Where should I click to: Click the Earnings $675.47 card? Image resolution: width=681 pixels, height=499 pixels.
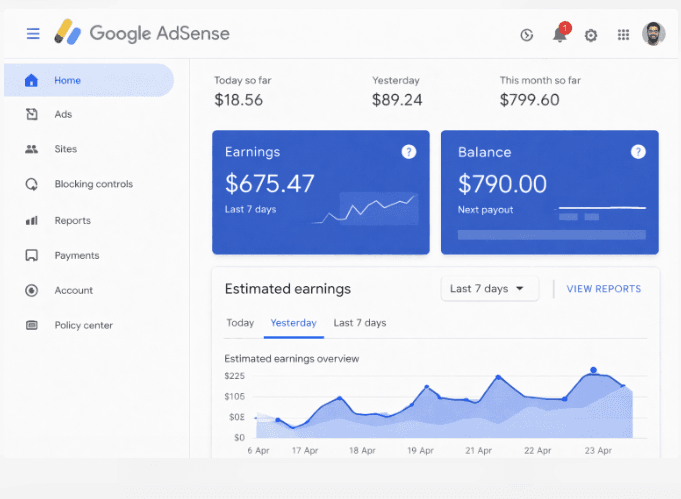(321, 192)
